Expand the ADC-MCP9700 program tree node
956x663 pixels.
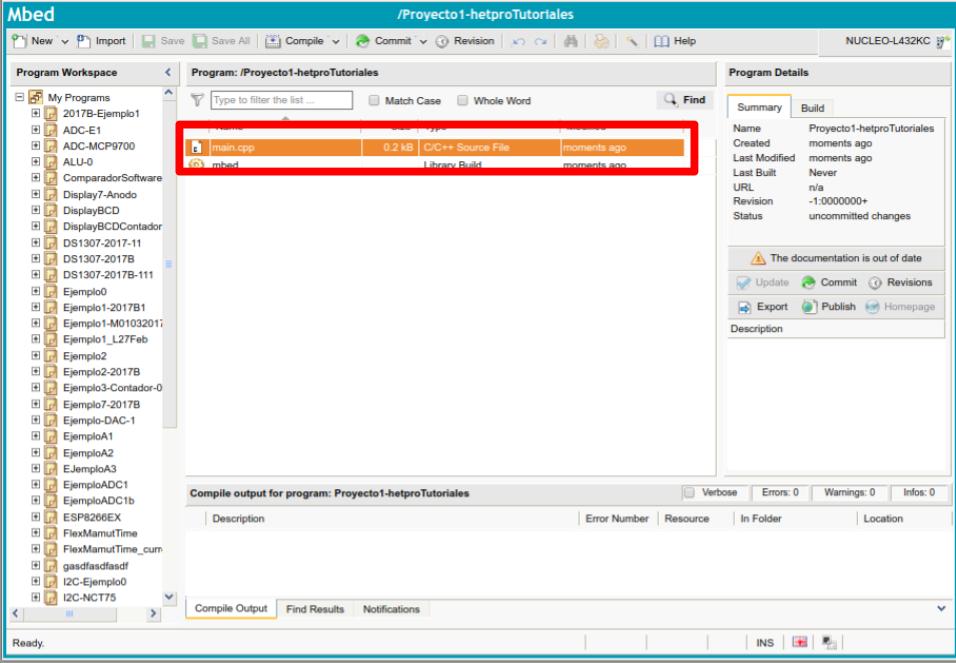coord(36,146)
